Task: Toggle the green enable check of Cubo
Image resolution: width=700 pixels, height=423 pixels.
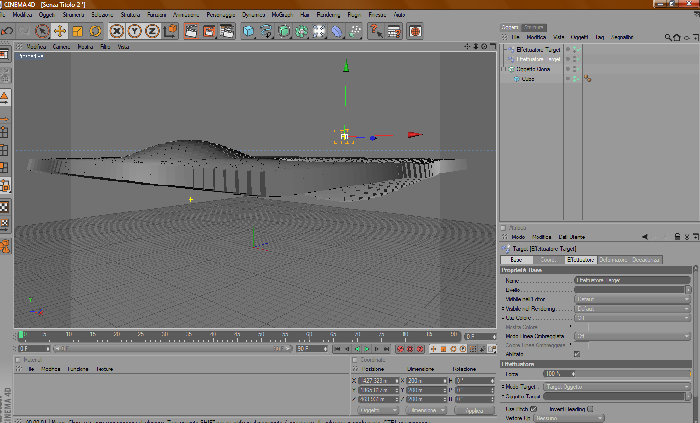Action: 576,79
